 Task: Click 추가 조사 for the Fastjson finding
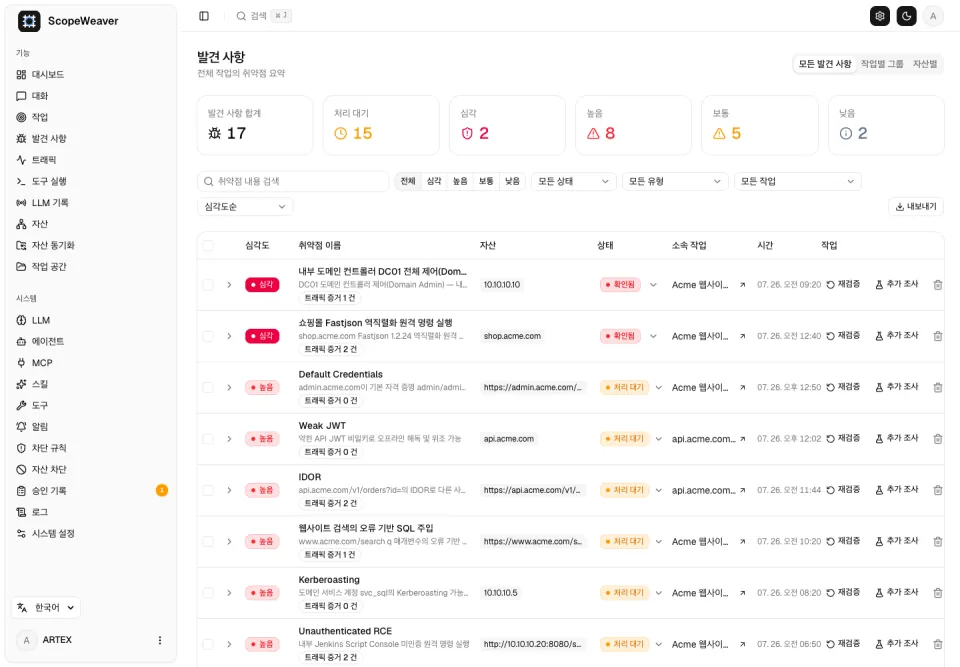click(x=896, y=336)
